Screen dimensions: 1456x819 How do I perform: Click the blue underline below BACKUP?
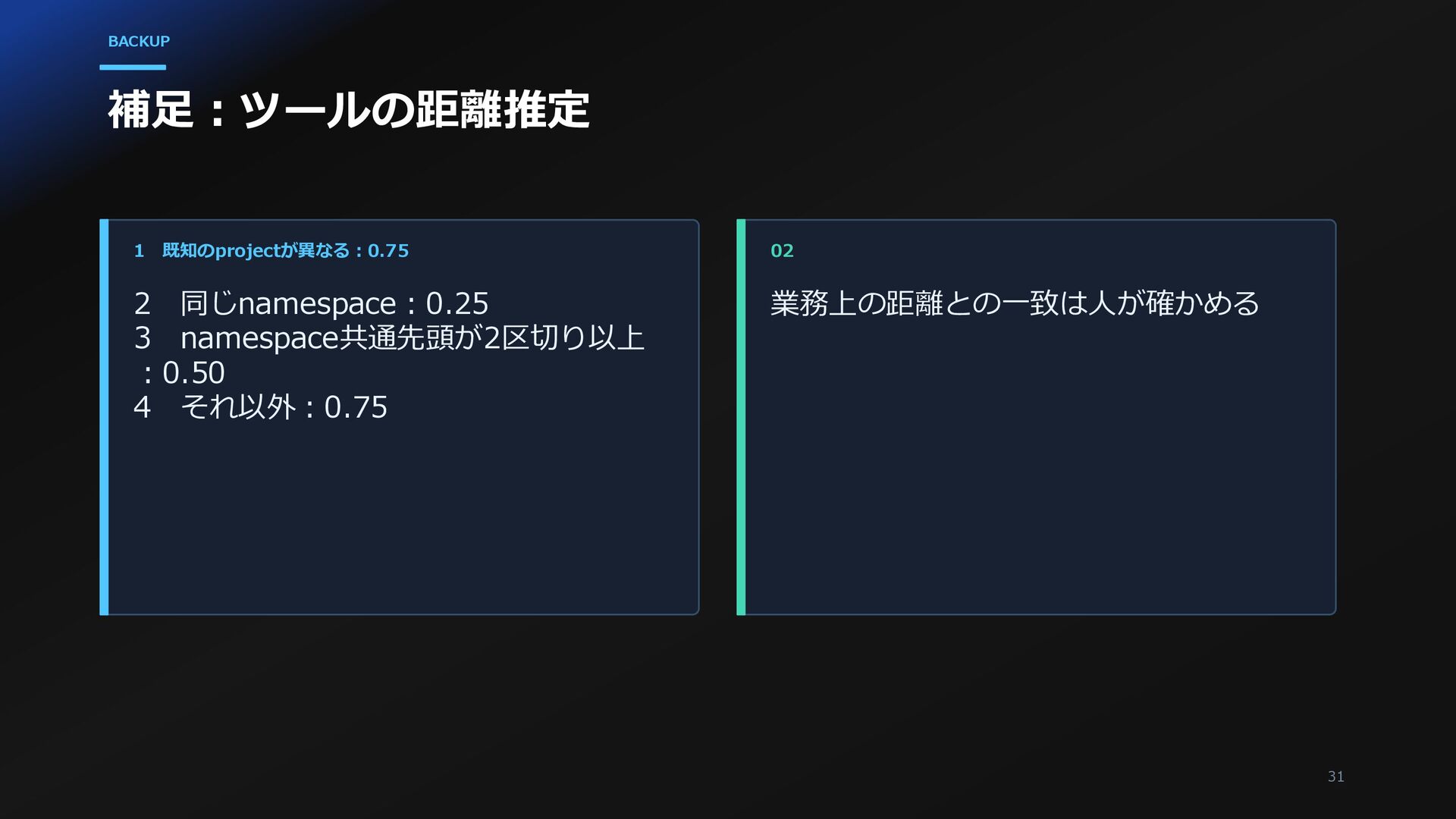133,67
